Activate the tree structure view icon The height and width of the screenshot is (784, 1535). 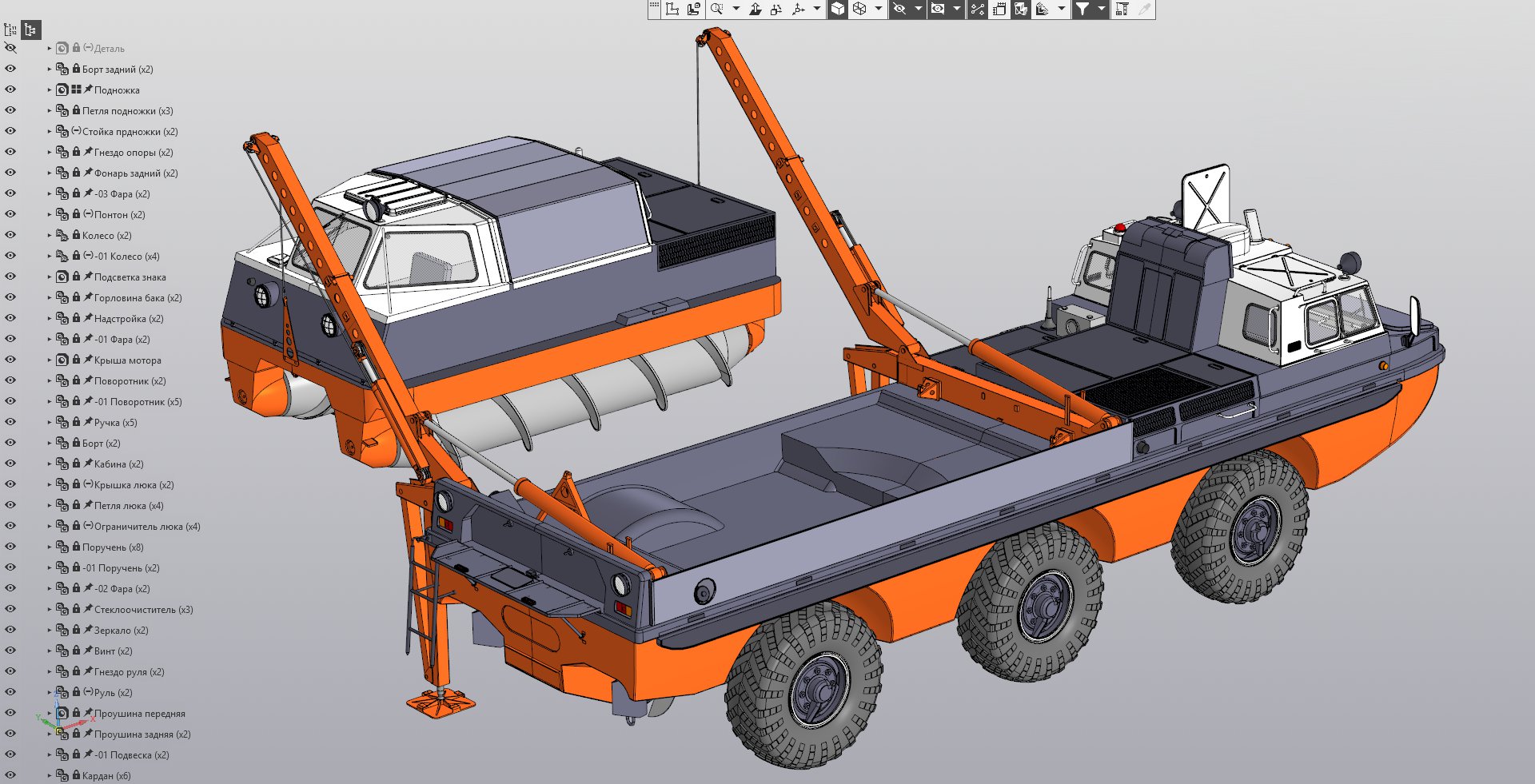pos(30,30)
